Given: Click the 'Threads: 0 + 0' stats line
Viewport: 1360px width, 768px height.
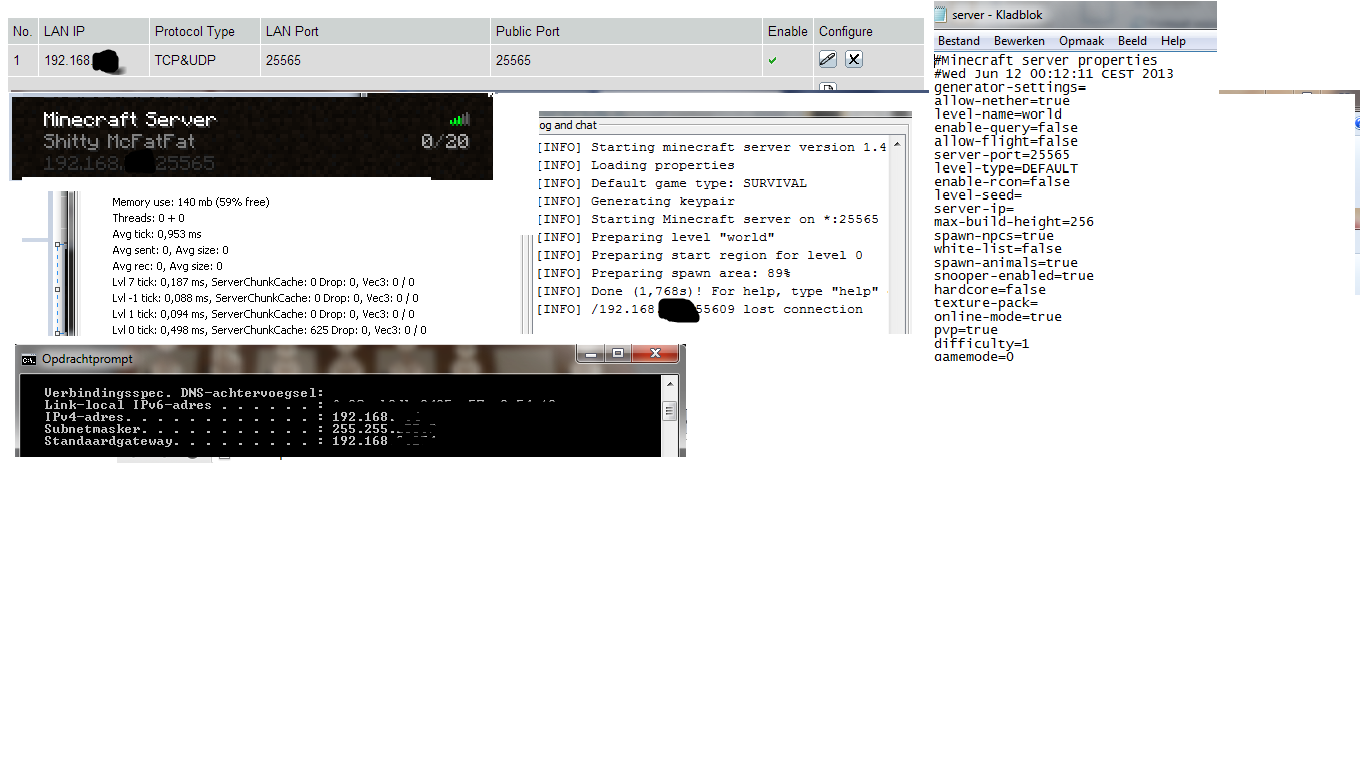Looking at the screenshot, I should tap(148, 218).
